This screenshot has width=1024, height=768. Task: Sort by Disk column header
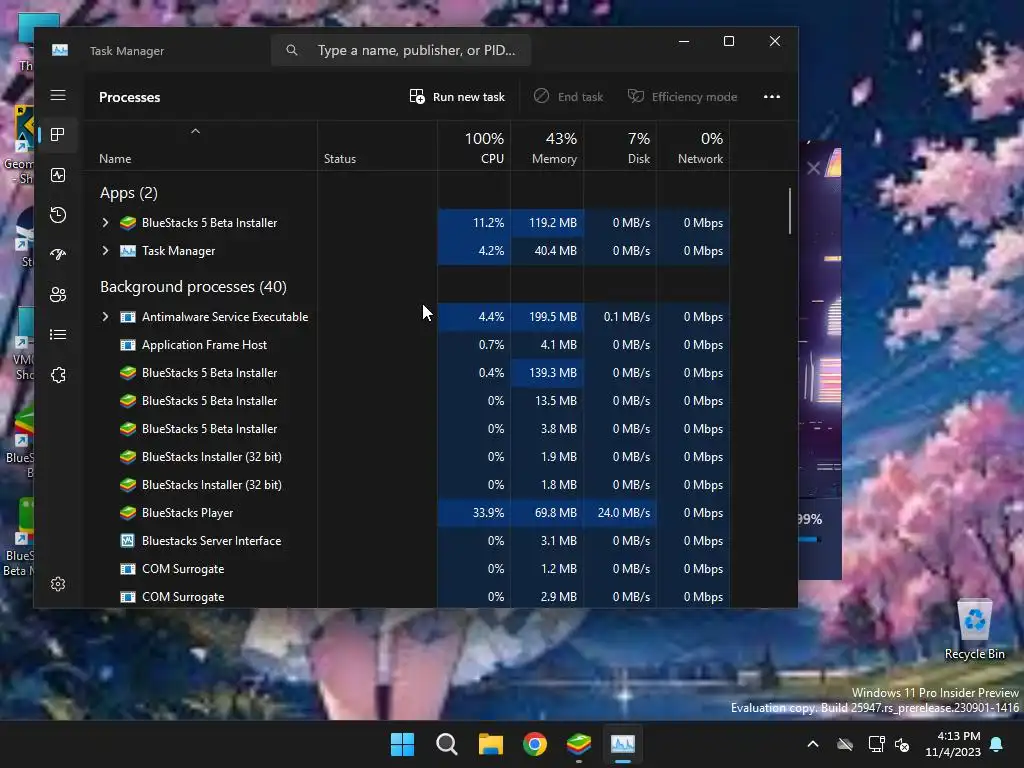click(x=620, y=146)
